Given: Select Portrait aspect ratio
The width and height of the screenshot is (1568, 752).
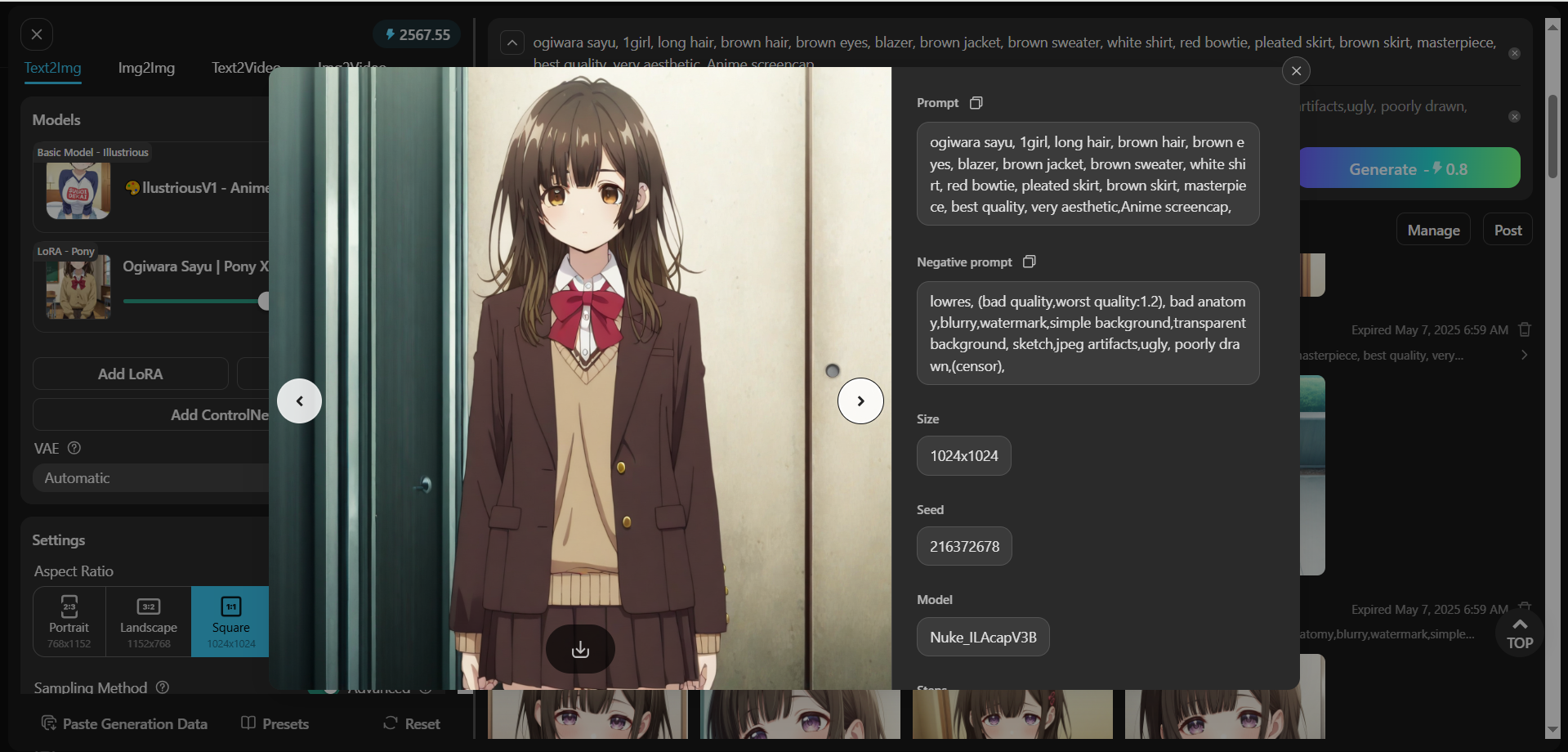Looking at the screenshot, I should tap(69, 621).
